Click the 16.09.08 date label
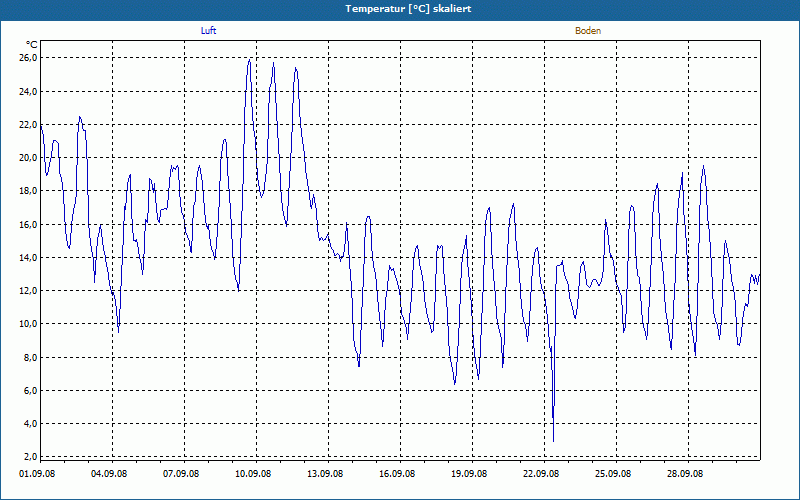The height and width of the screenshot is (500, 800). point(397,473)
